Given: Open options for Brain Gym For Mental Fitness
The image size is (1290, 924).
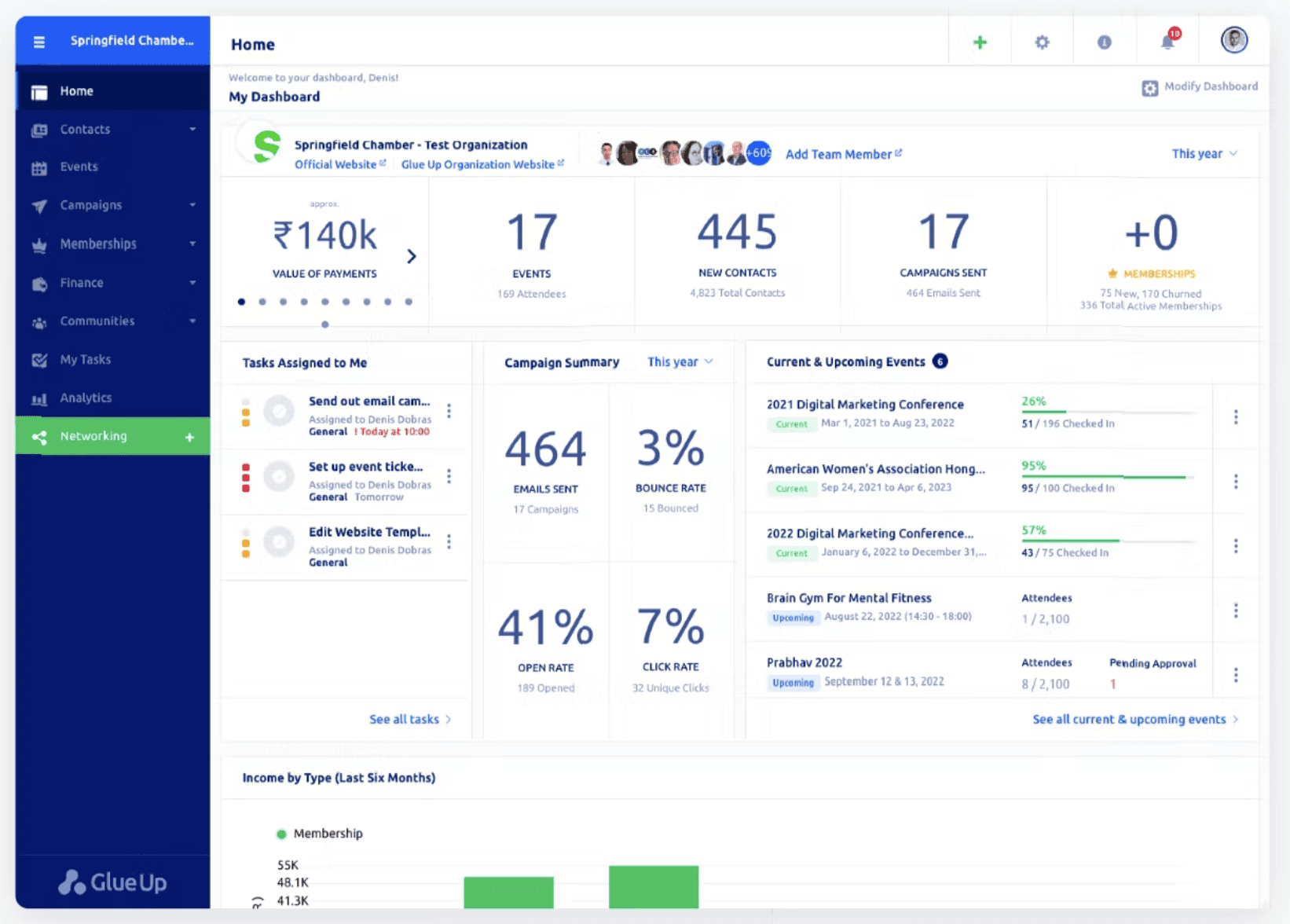Looking at the screenshot, I should (x=1236, y=610).
